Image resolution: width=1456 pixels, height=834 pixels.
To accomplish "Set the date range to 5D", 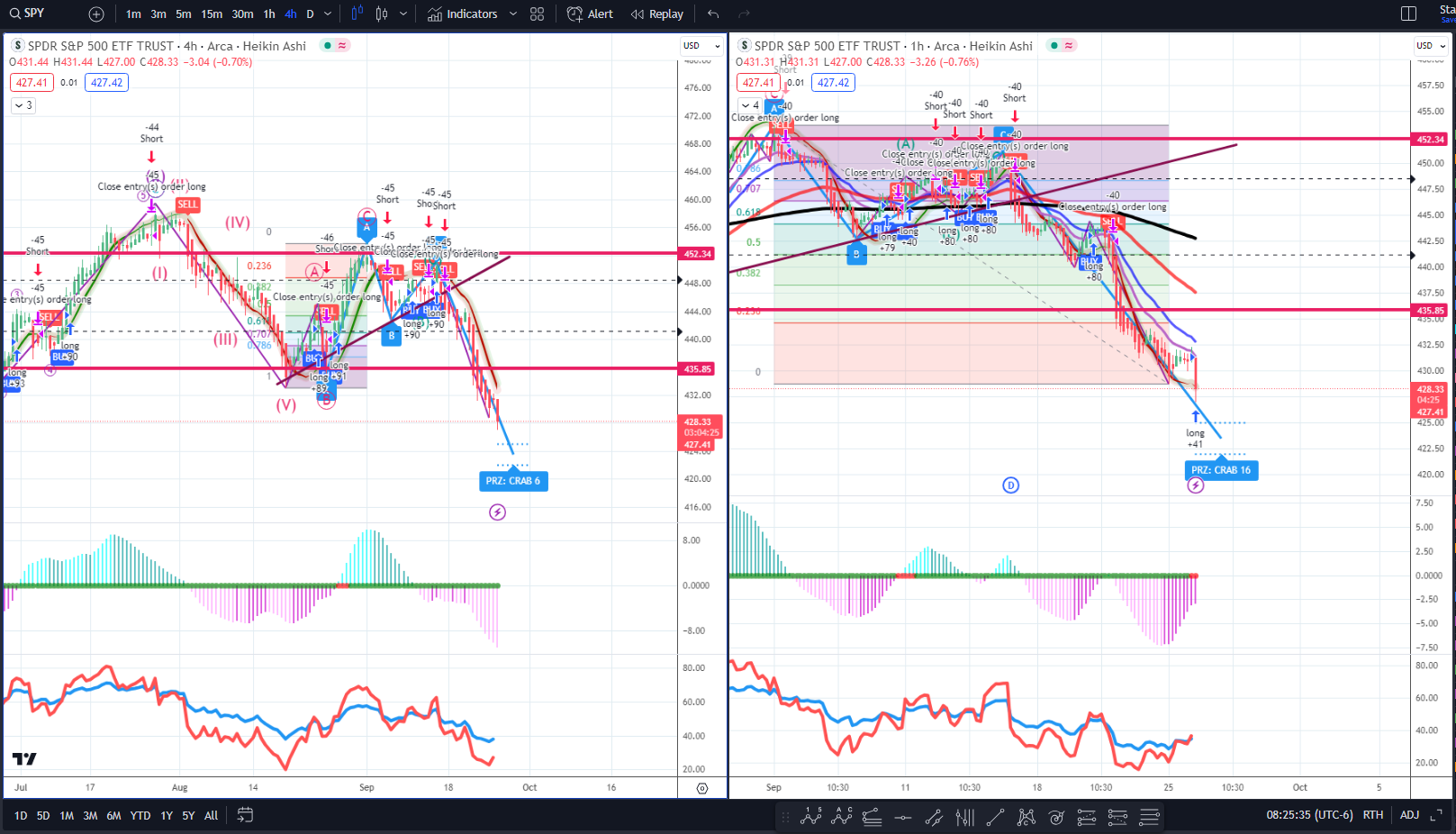I will 43,816.
